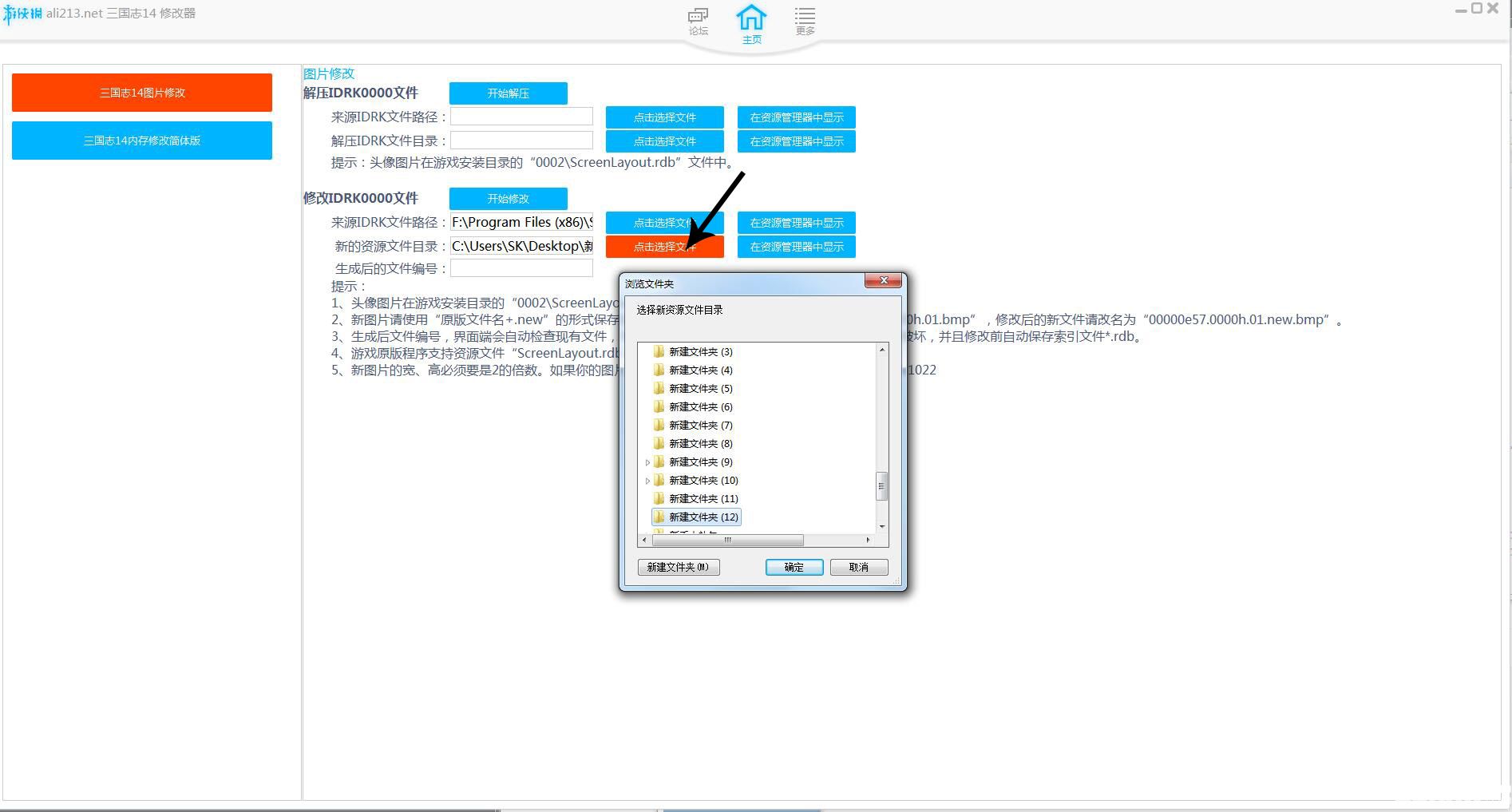Click the orange 点击选择文件 button
1512x812 pixels.
point(665,247)
